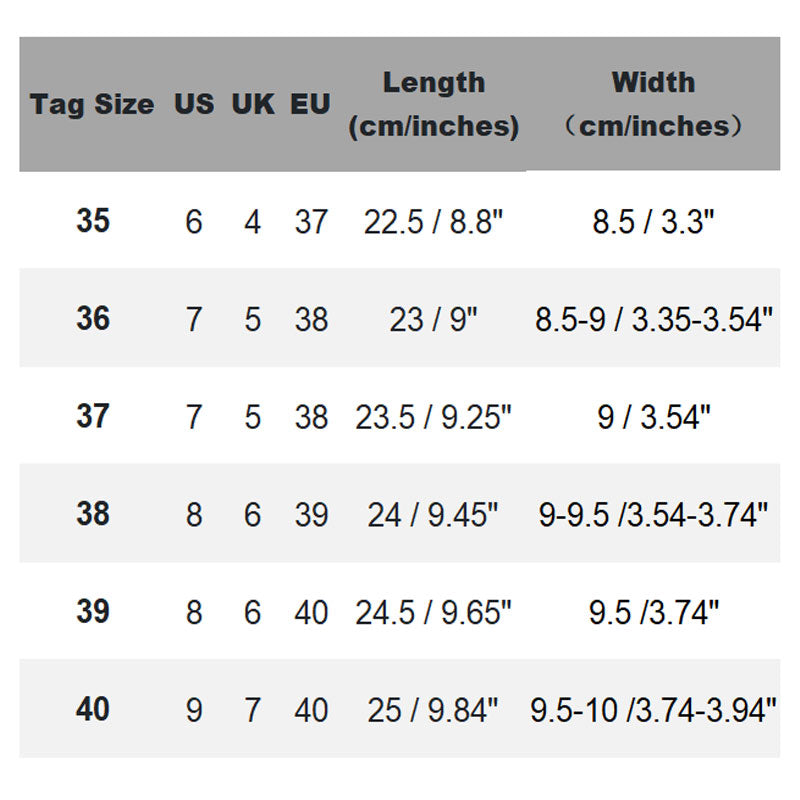Select tag size 35 cell
800x800 pixels.
tap(93, 221)
